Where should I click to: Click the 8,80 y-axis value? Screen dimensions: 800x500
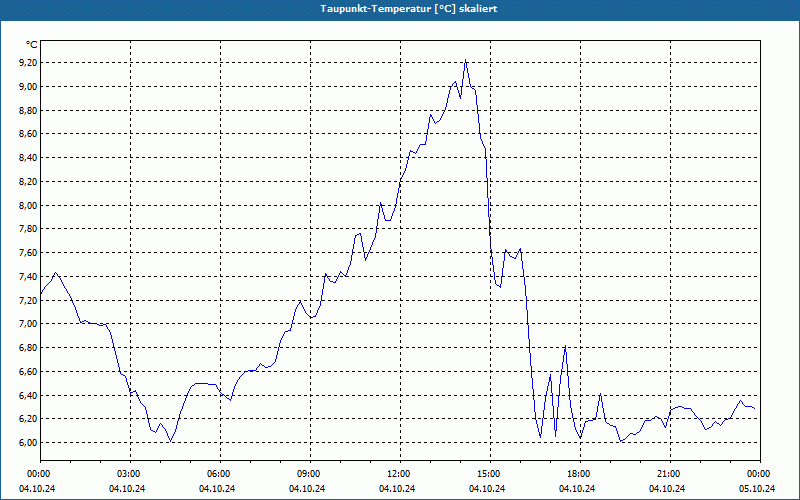(x=28, y=110)
